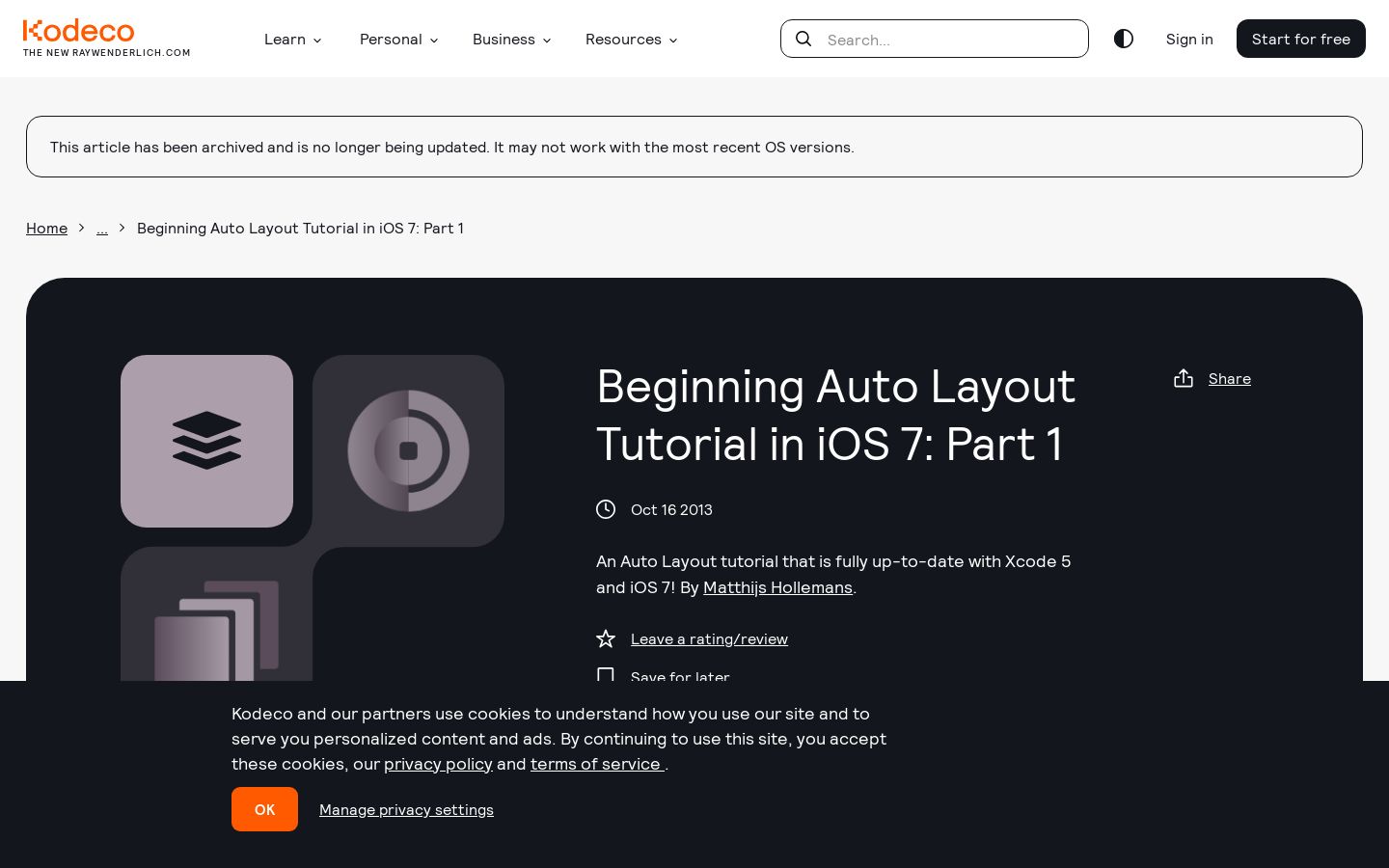This screenshot has width=1389, height=868.
Task: Click the Start for free button
Action: pyautogui.click(x=1301, y=39)
